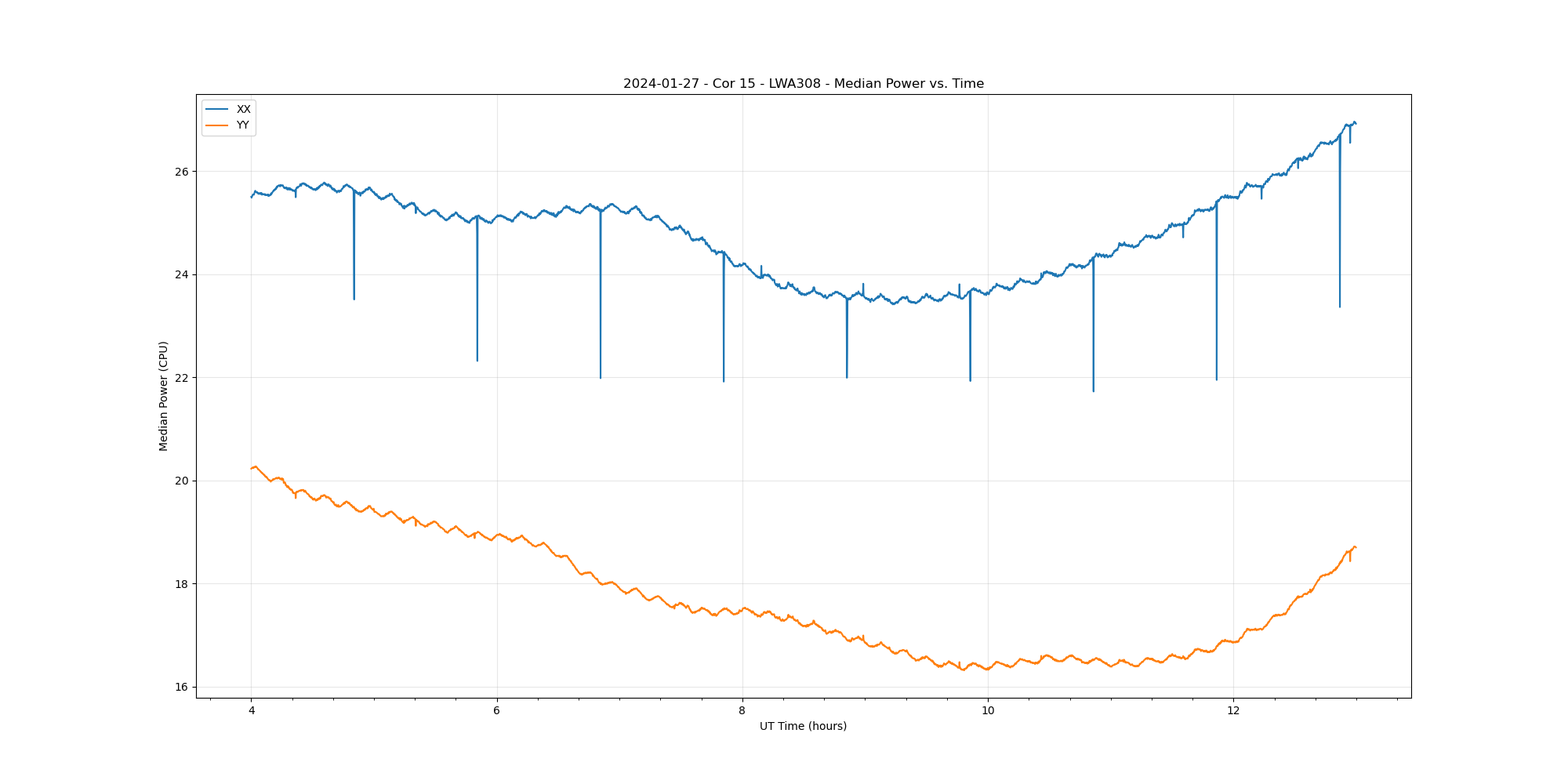Click the y-axis tick label "20"
Screen dimensions: 1568x784
[182, 481]
